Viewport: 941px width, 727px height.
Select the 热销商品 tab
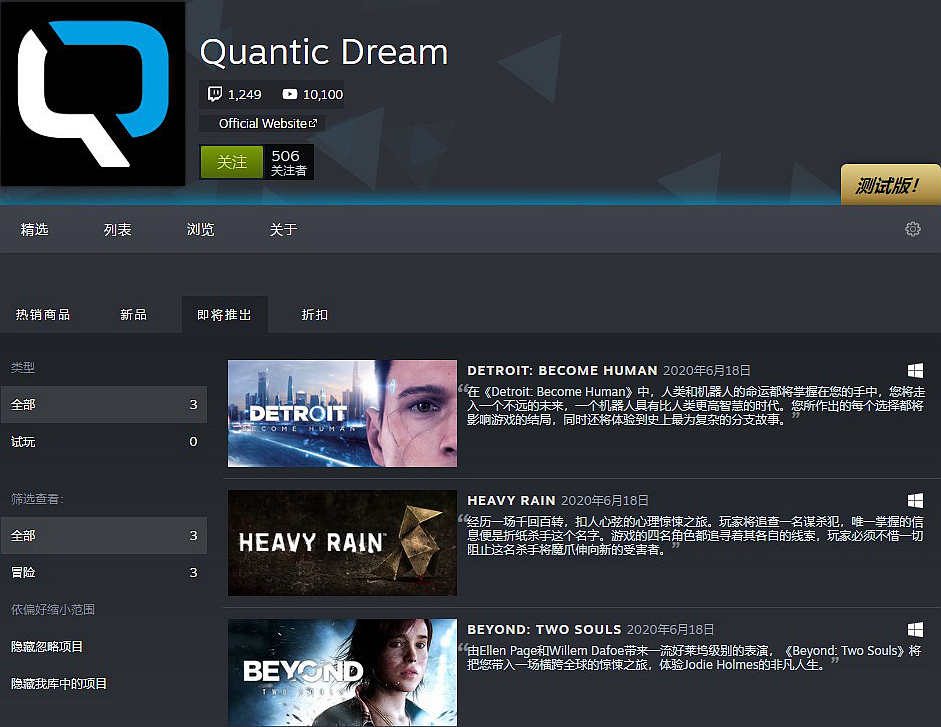pyautogui.click(x=43, y=315)
